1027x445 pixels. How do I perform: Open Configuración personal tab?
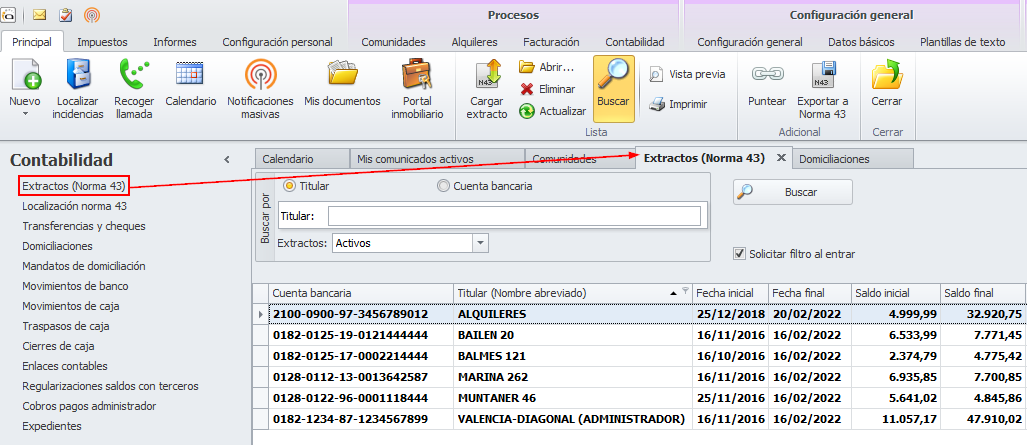click(278, 42)
